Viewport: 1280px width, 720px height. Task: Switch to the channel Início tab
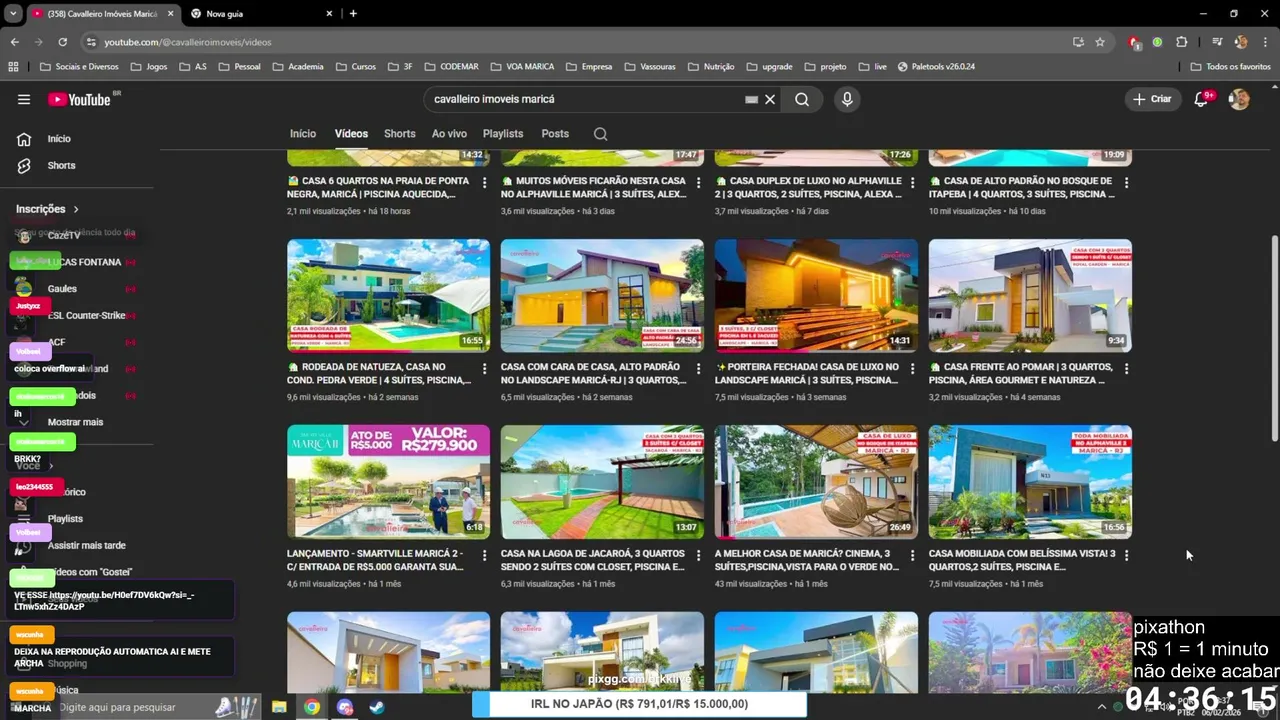303,133
